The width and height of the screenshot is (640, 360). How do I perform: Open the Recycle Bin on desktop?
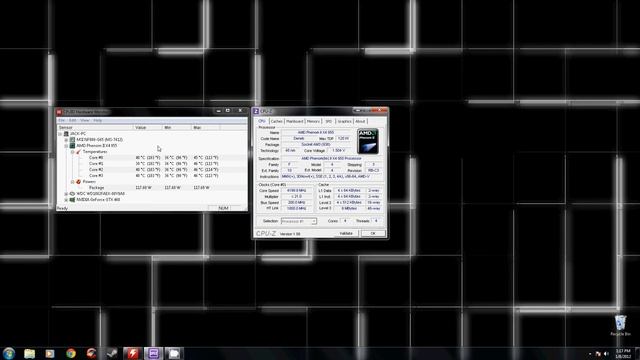coord(620,325)
